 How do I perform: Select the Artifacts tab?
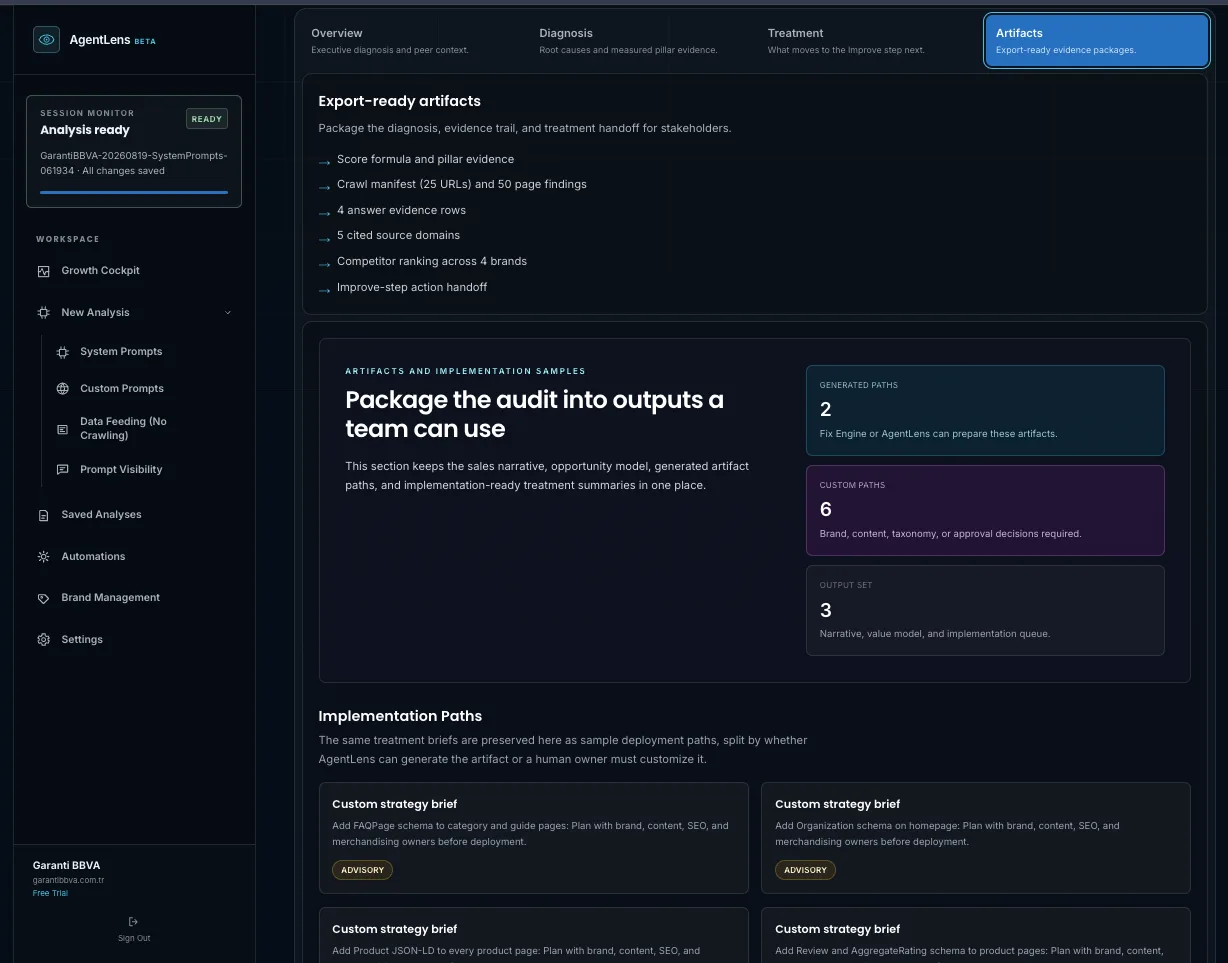point(1097,41)
